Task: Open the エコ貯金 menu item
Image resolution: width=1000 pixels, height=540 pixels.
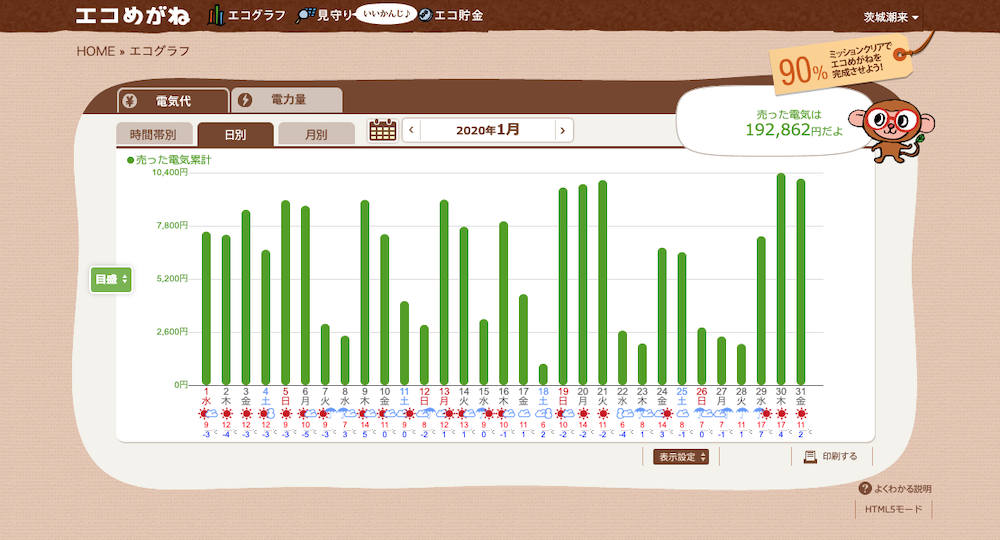Action: 450,15
